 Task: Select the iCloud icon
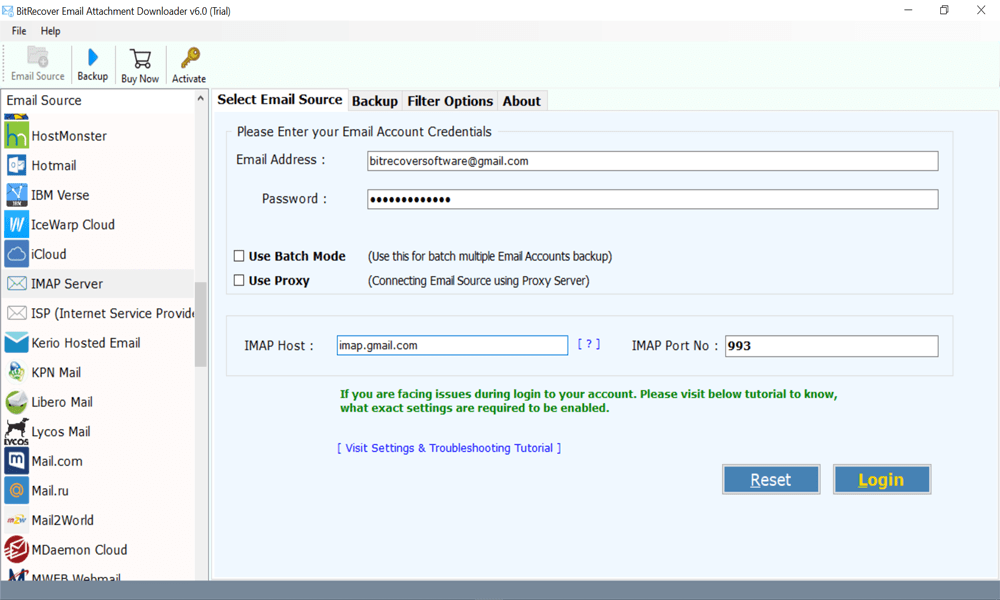point(17,254)
